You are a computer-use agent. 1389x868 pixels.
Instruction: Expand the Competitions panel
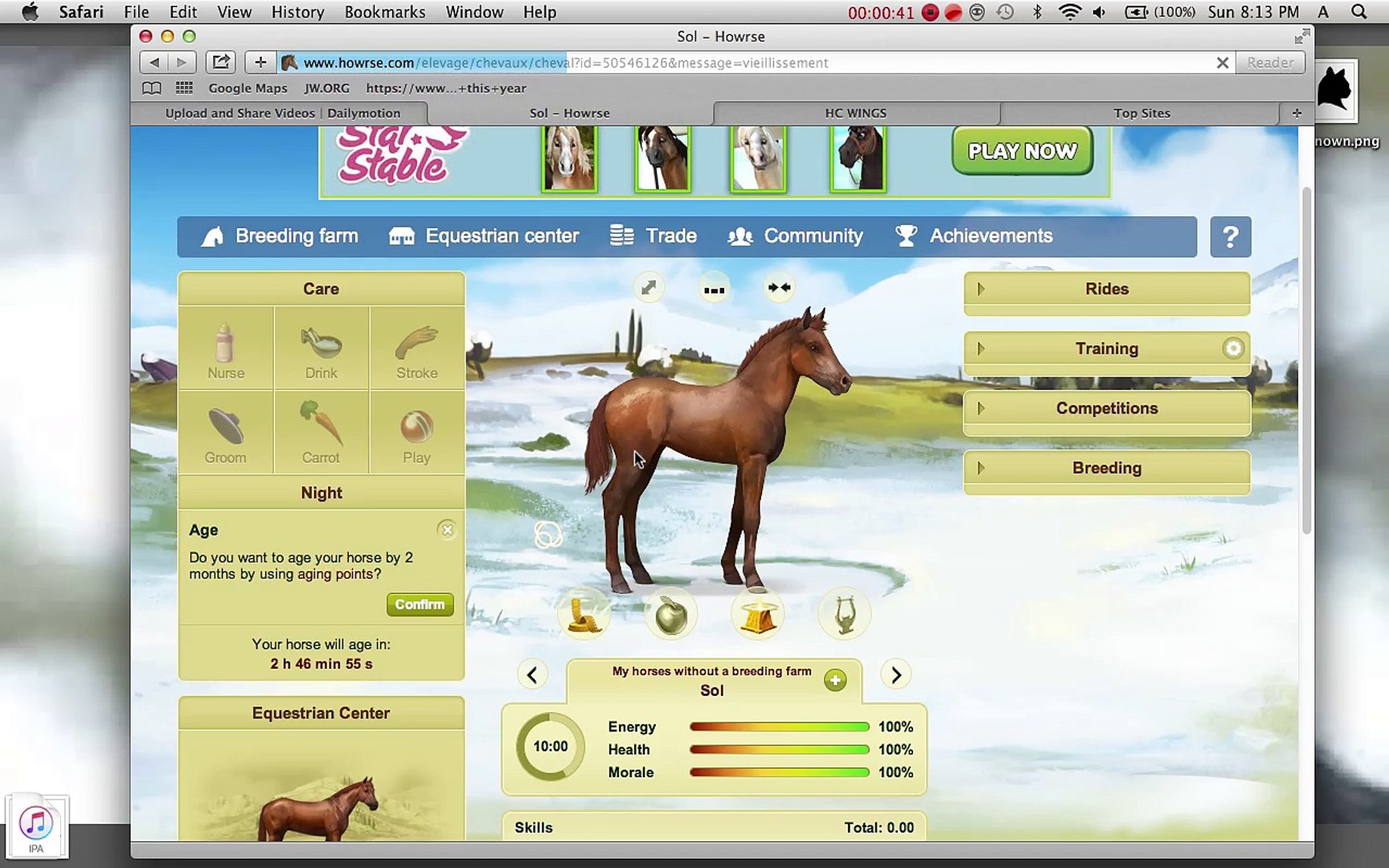pyautogui.click(x=1107, y=408)
